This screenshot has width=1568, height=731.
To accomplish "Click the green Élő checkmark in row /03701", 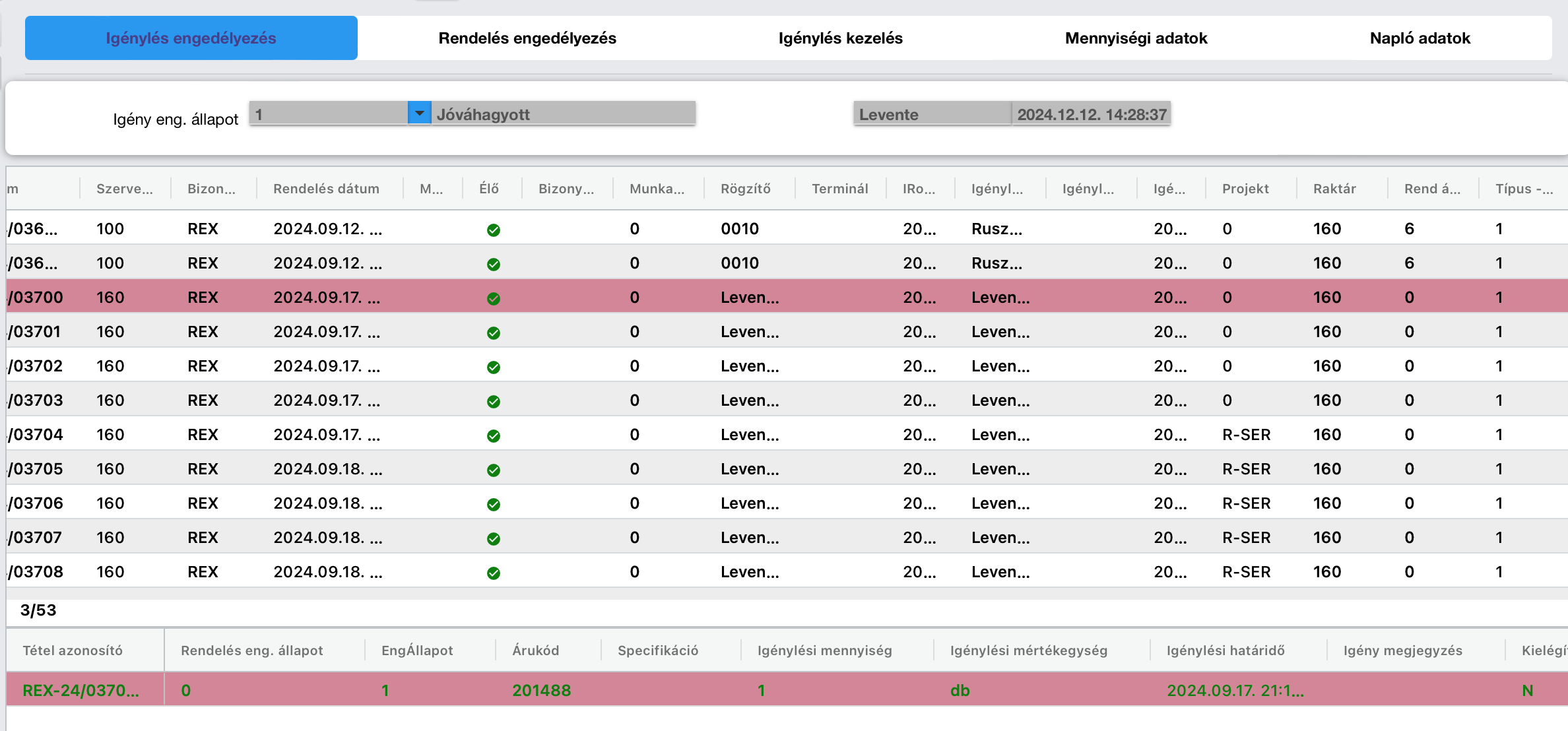I will point(493,333).
